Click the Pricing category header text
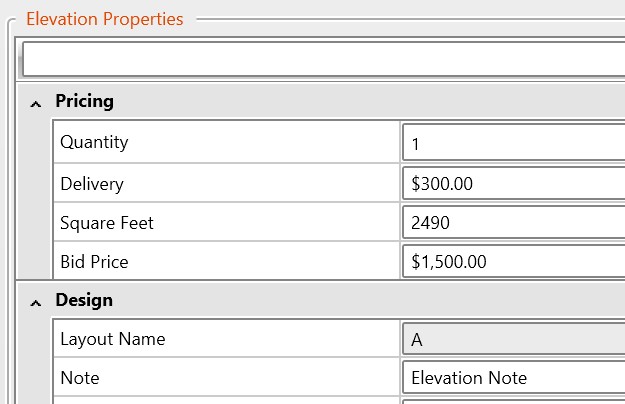625x404 pixels. (84, 101)
